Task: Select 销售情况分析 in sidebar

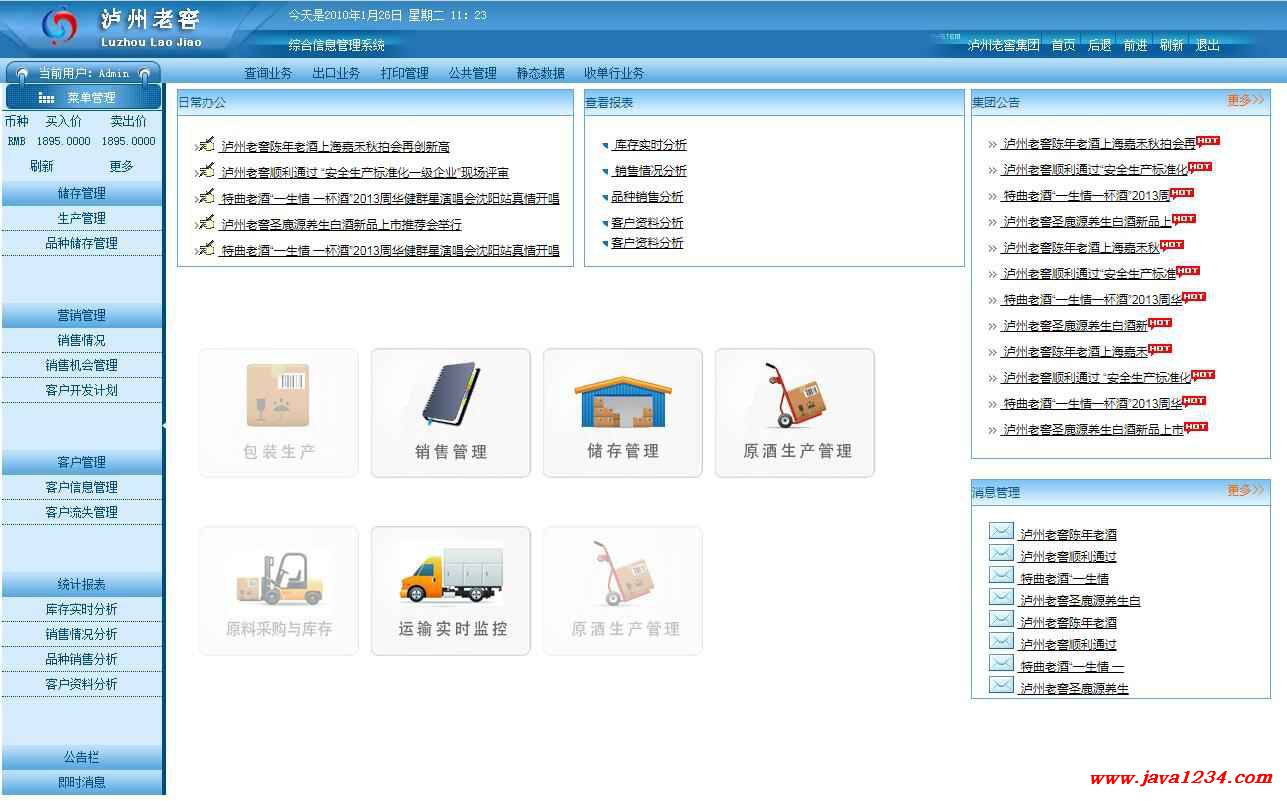Action: pos(81,634)
